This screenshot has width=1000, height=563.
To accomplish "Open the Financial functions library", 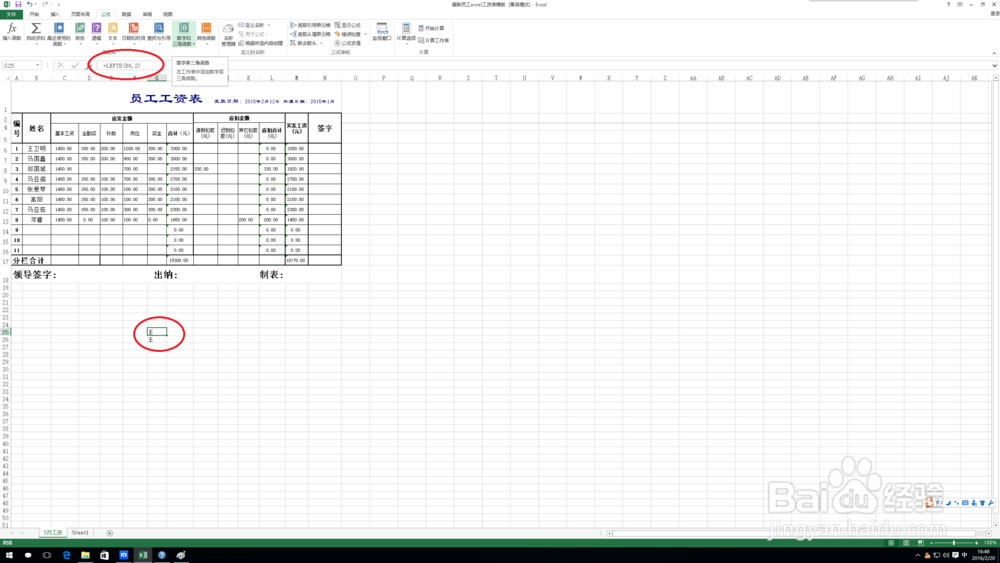I will point(80,32).
